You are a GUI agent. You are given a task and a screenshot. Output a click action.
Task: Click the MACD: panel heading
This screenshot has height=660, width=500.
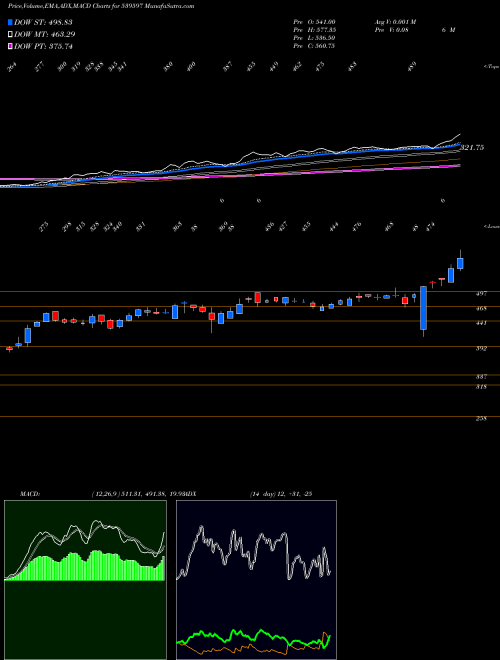[x=29, y=494]
